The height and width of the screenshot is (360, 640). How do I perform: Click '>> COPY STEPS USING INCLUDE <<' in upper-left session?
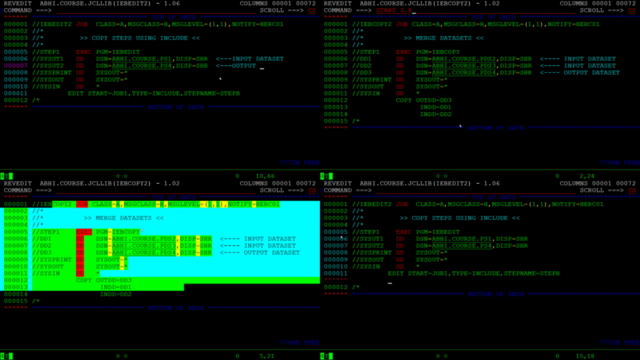(140, 38)
